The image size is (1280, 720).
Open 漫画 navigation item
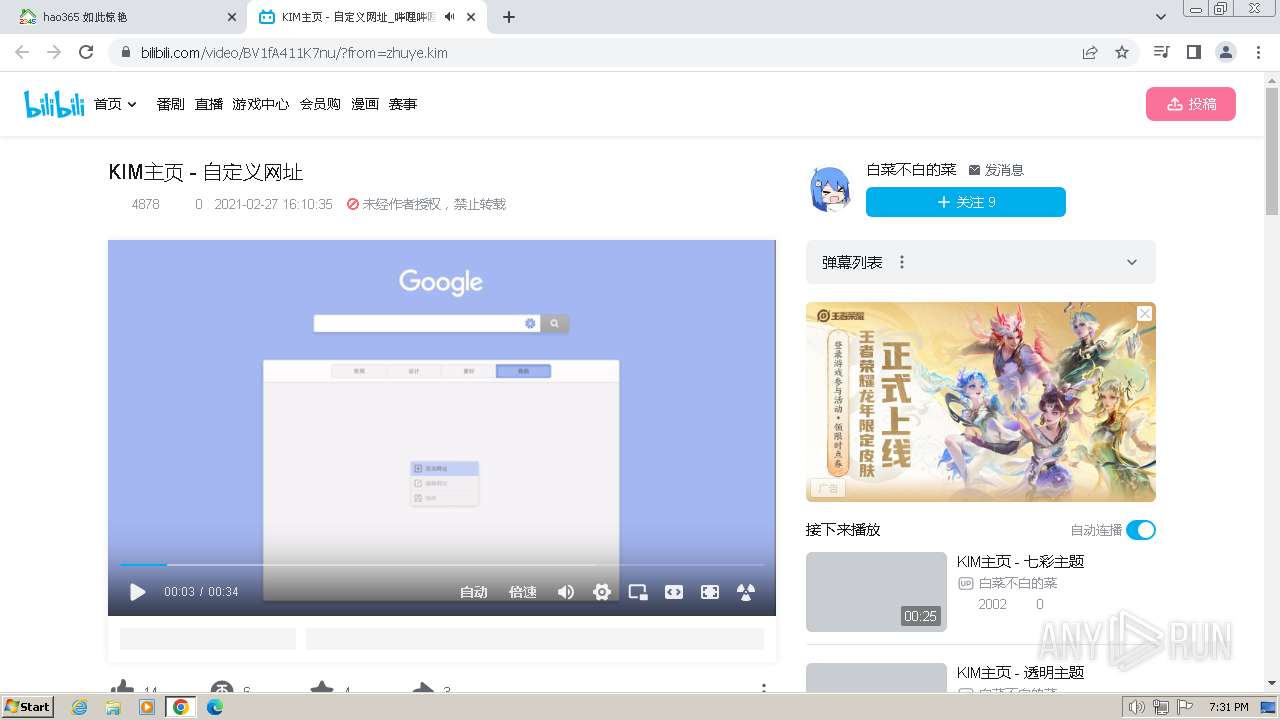coord(365,104)
